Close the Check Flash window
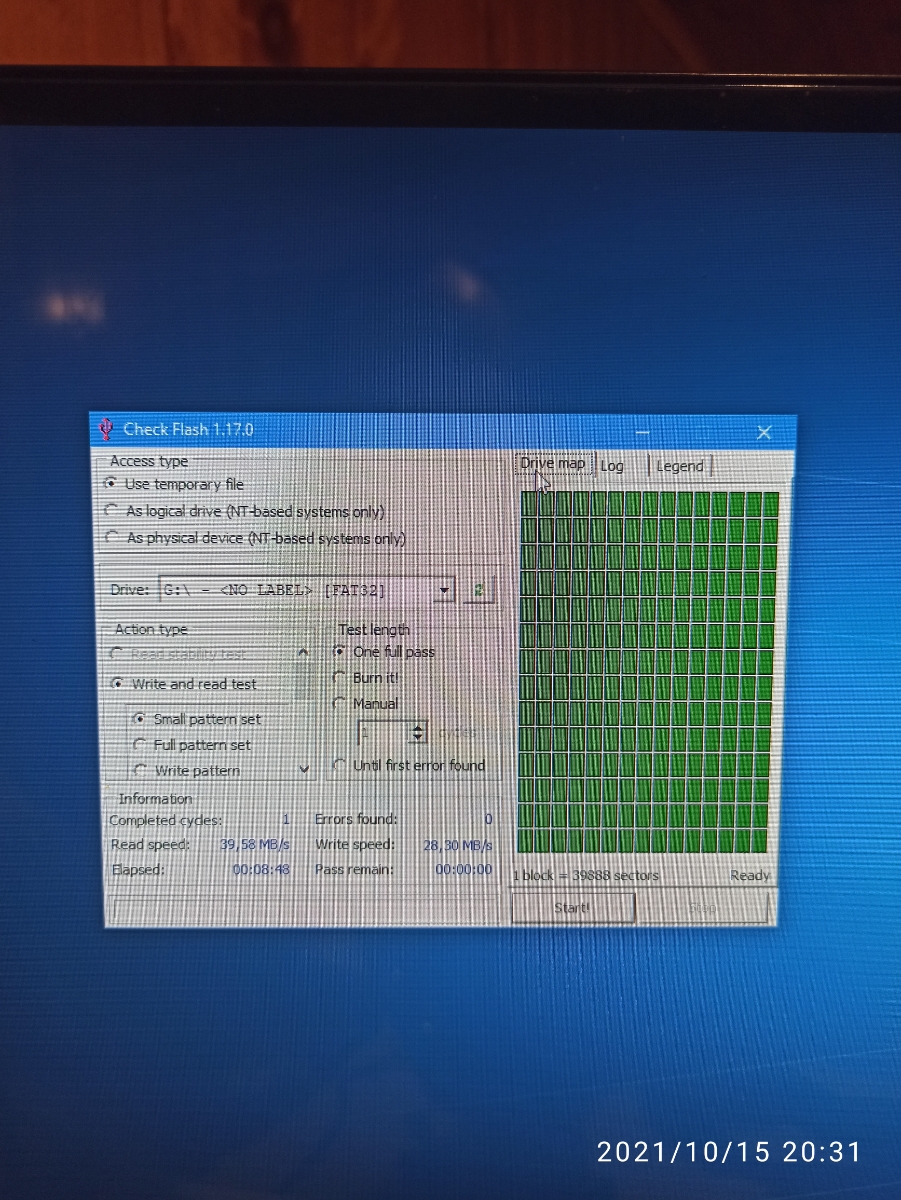The image size is (901, 1200). tap(764, 432)
